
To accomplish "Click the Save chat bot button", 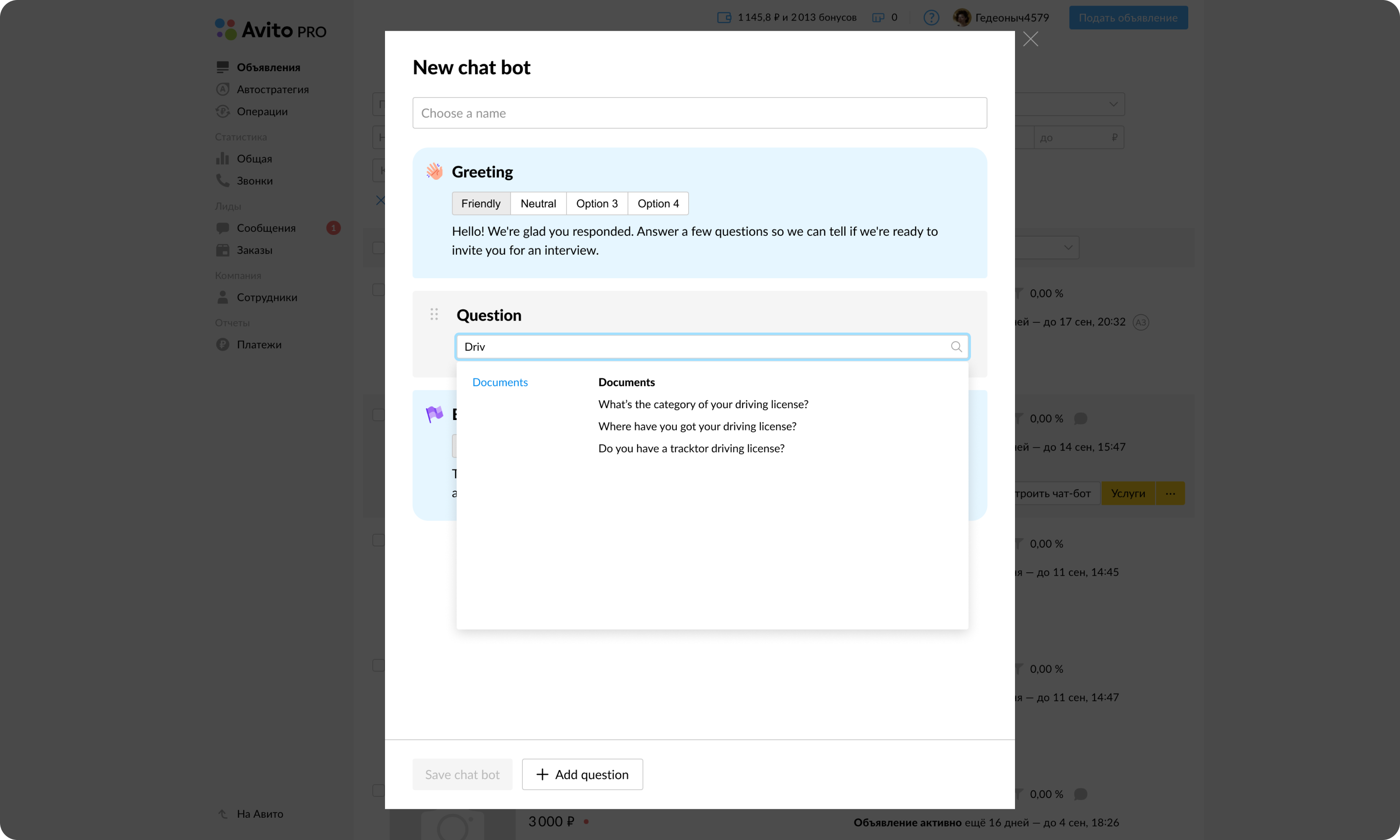I will tap(462, 774).
